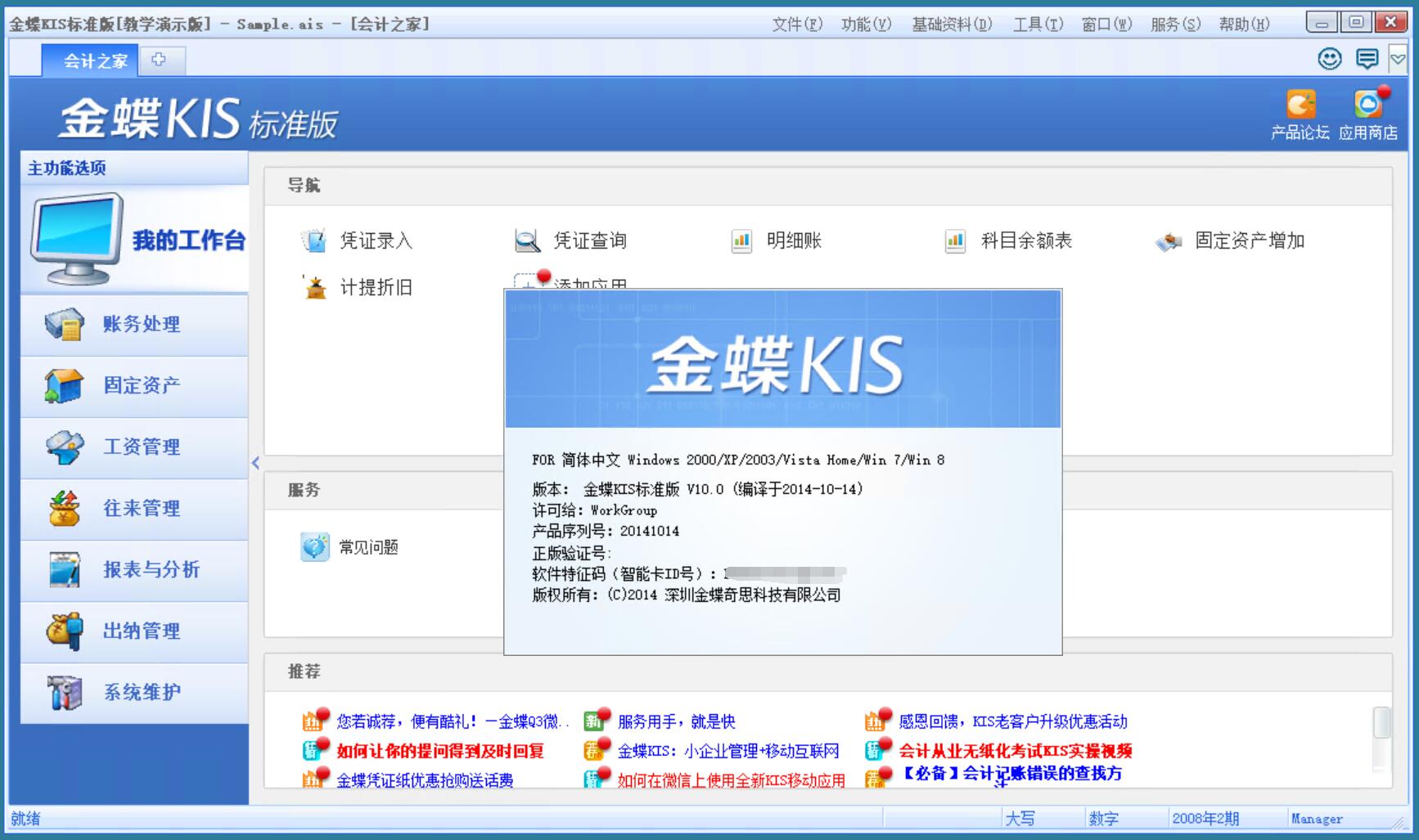
Task: Open 出纳管理 module label
Action: pos(142,631)
